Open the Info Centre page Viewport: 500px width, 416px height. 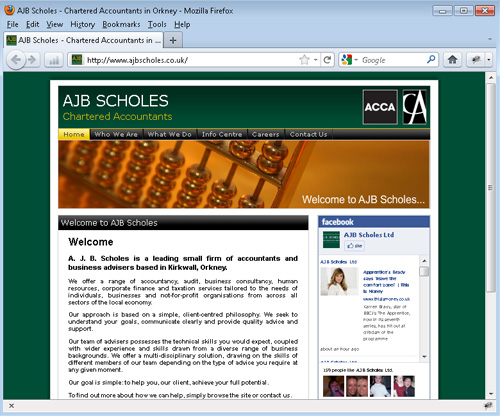coord(222,134)
